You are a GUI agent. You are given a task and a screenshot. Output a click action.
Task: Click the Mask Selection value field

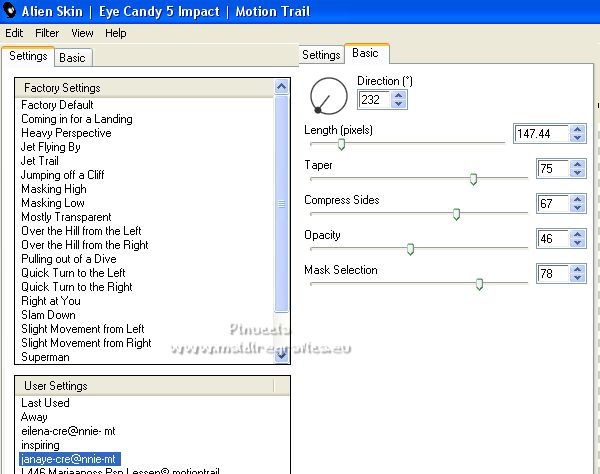tap(553, 274)
